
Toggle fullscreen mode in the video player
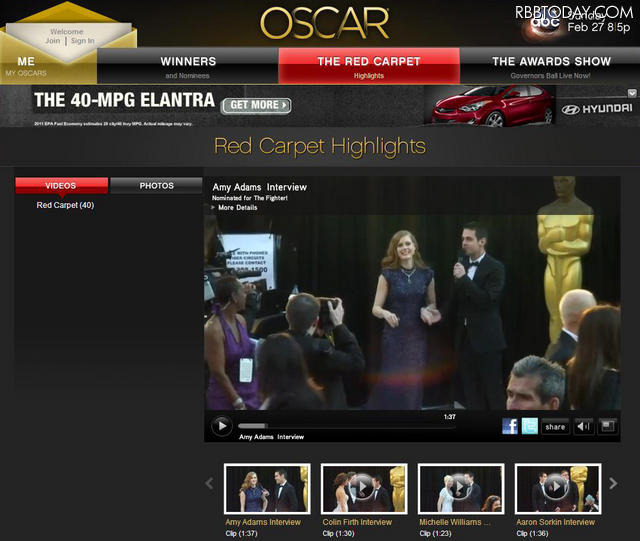607,426
